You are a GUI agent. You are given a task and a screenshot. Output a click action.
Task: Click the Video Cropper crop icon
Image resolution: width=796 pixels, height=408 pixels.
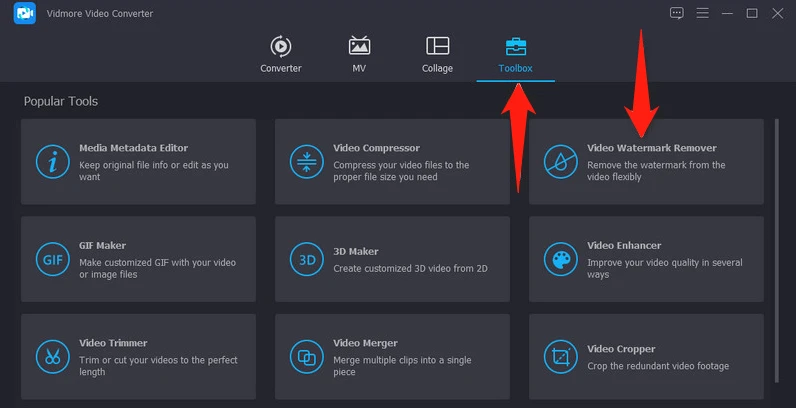560,357
